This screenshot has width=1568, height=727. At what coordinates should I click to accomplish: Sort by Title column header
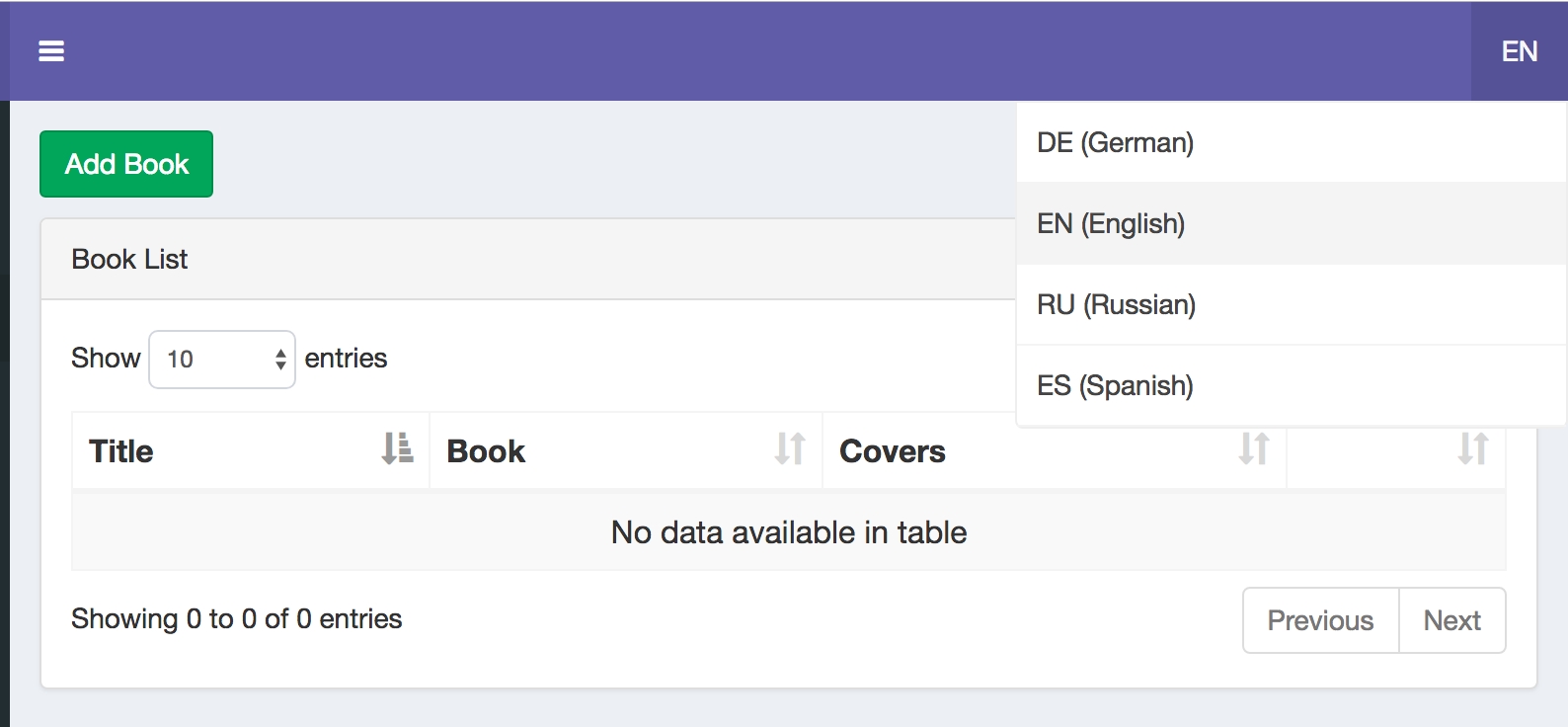point(121,451)
